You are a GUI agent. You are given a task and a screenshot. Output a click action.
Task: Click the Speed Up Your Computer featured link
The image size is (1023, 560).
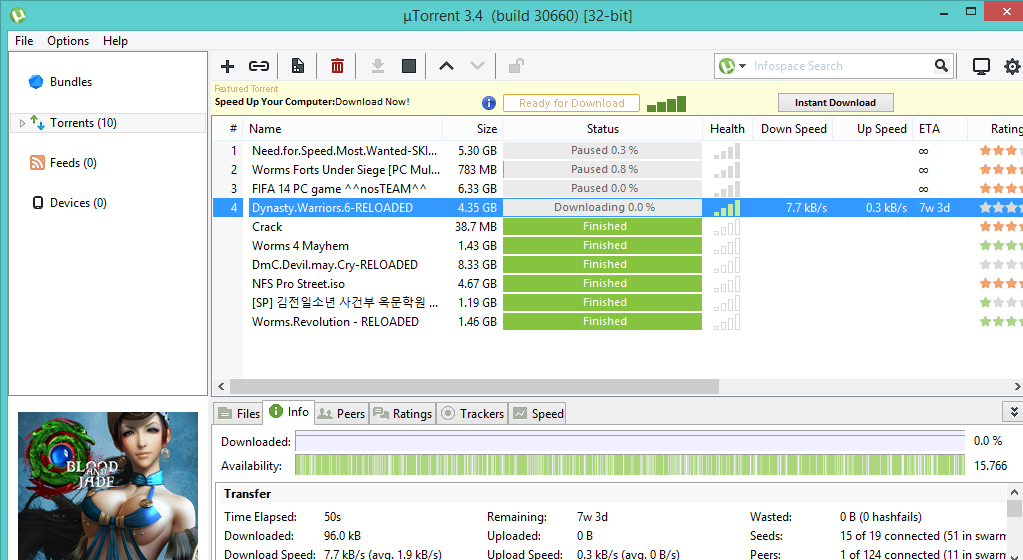point(312,102)
